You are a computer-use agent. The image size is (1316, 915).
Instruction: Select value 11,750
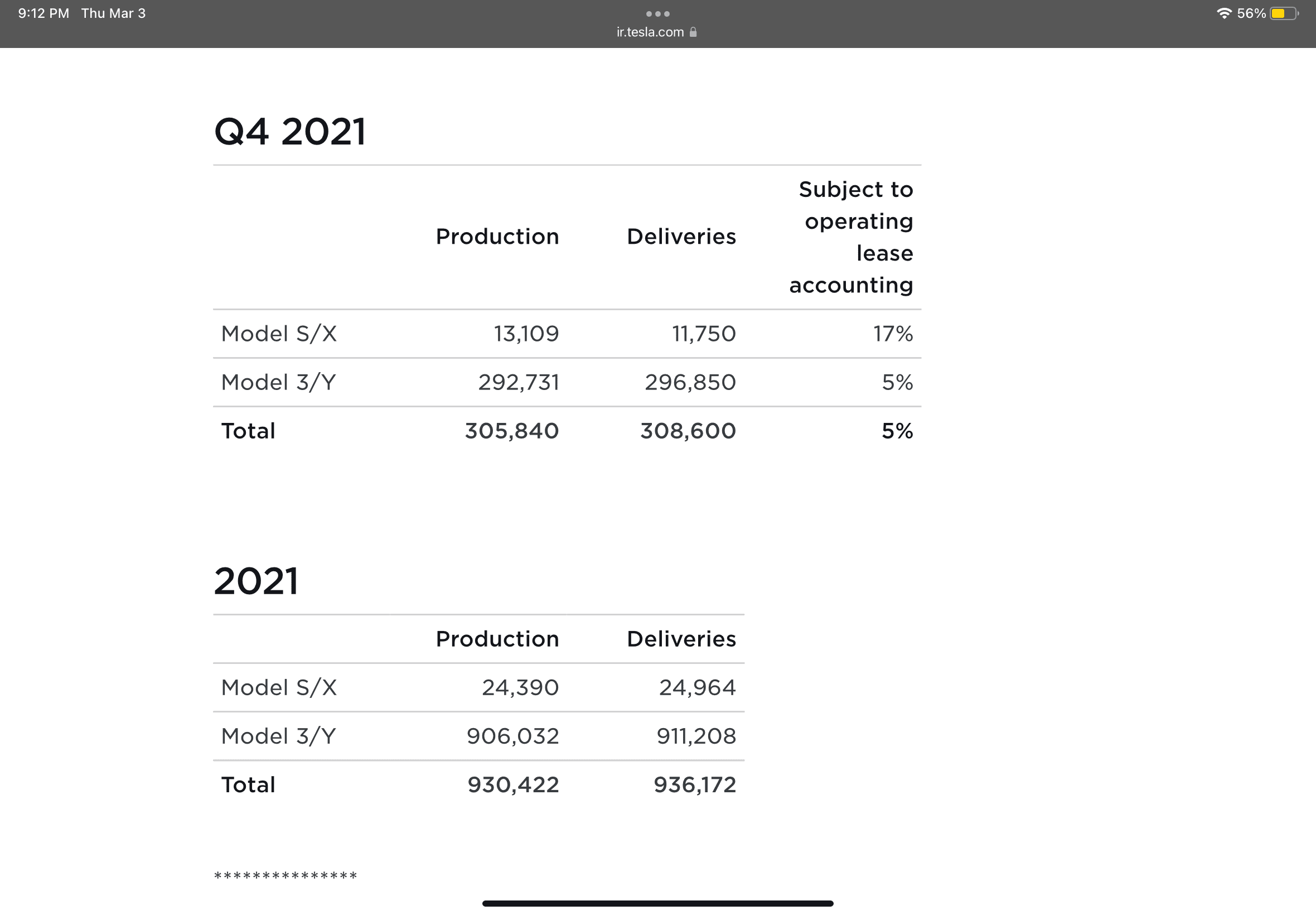704,334
